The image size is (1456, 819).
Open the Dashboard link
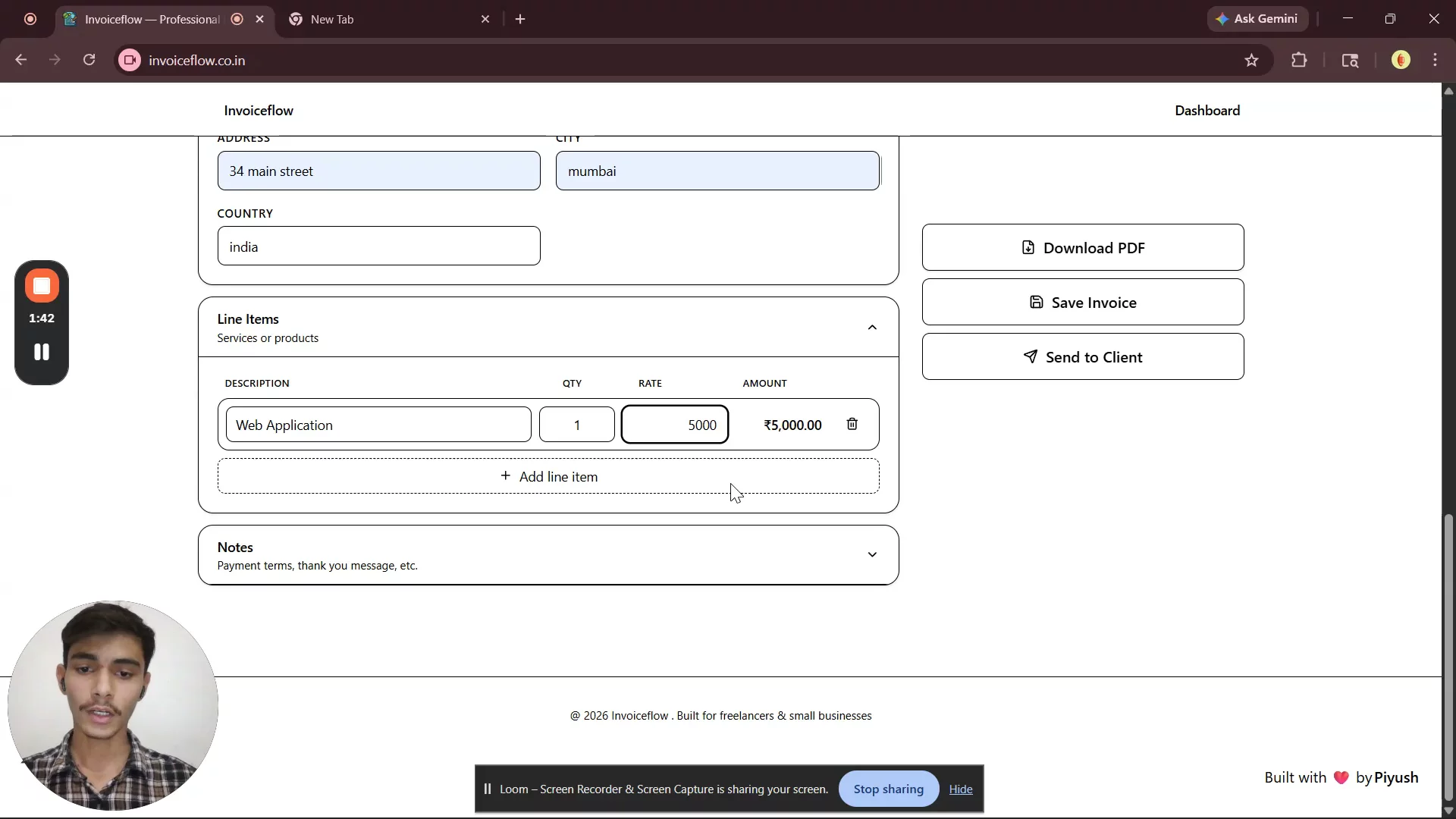[1207, 111]
